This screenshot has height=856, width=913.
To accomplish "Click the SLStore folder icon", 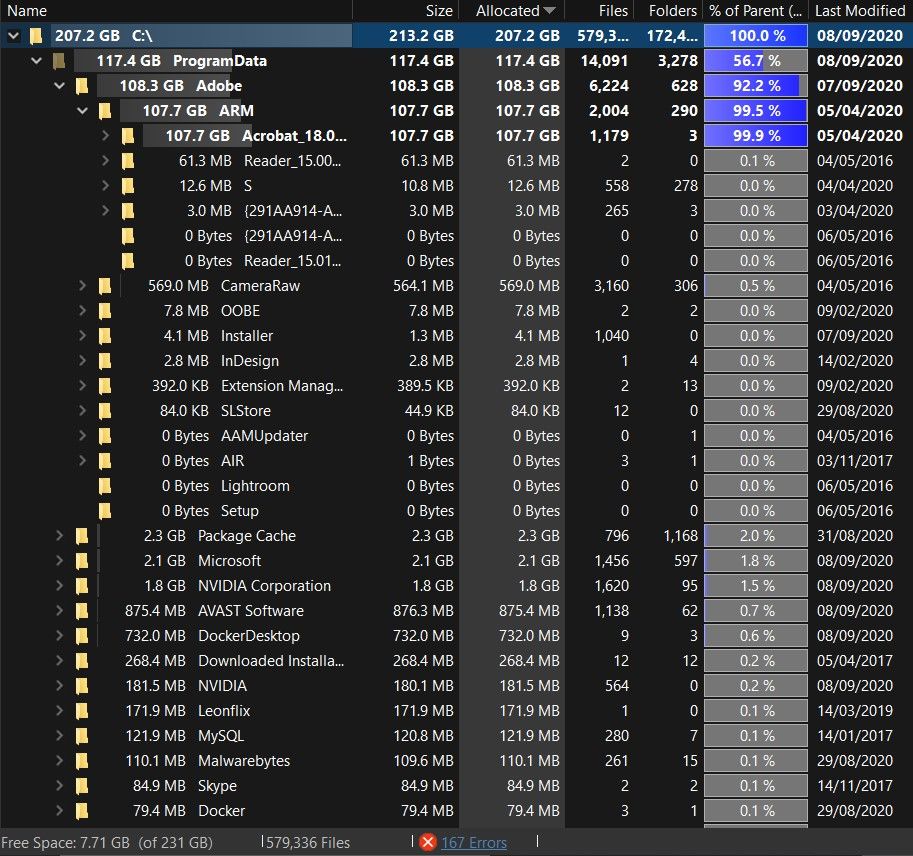I will pyautogui.click(x=105, y=411).
